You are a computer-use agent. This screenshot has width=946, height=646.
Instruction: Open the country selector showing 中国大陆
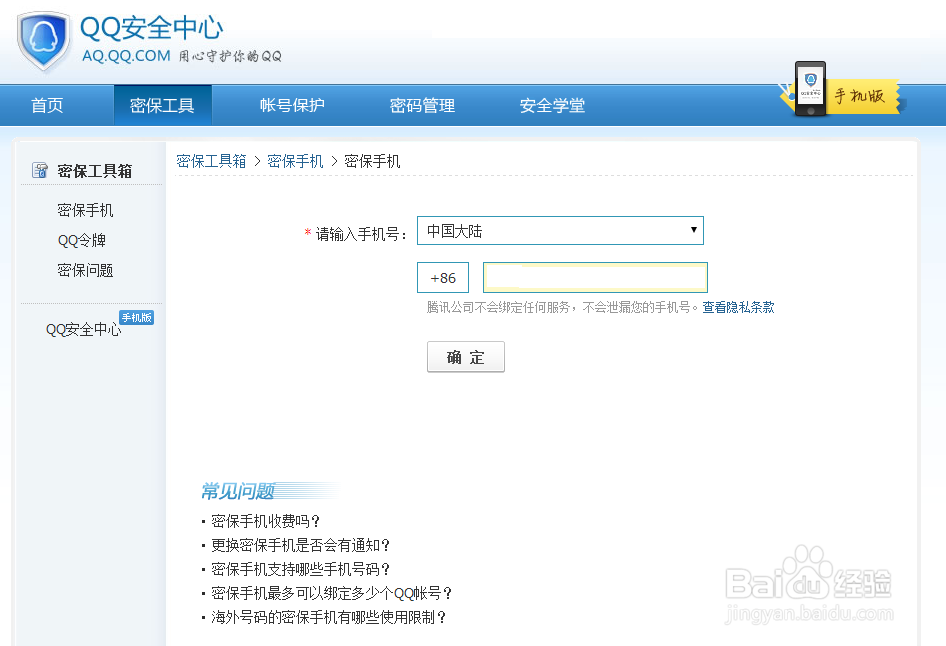coord(559,230)
